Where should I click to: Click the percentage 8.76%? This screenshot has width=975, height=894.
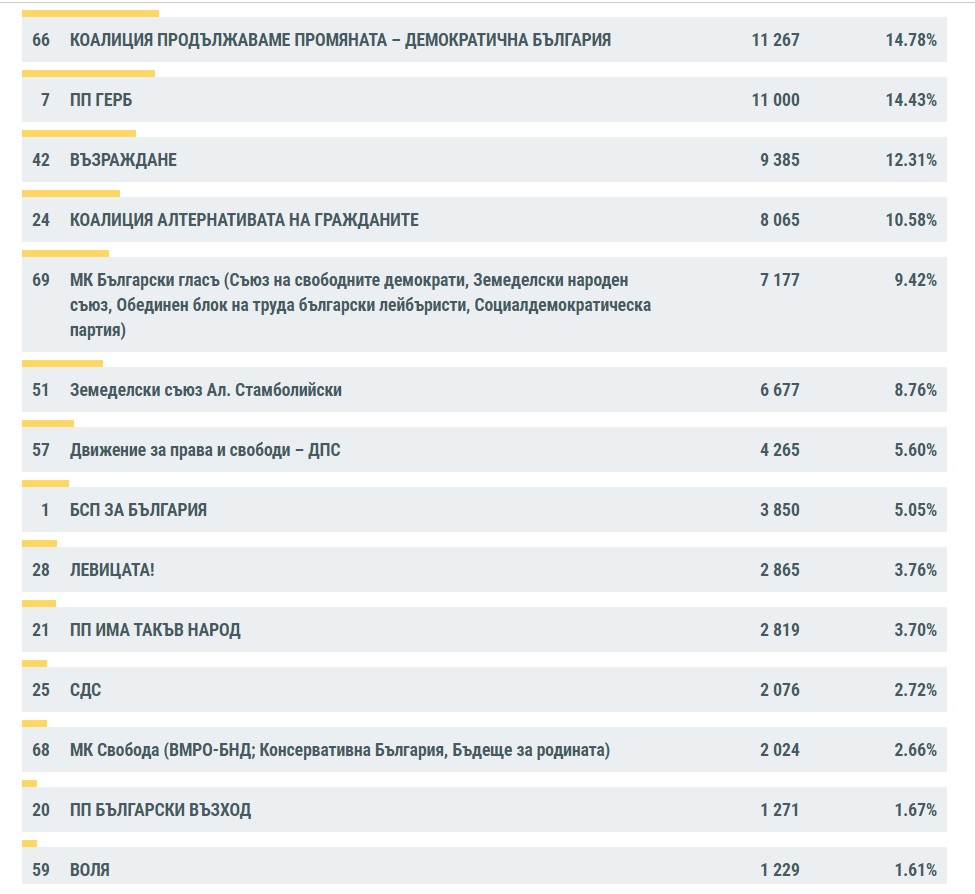(x=915, y=390)
